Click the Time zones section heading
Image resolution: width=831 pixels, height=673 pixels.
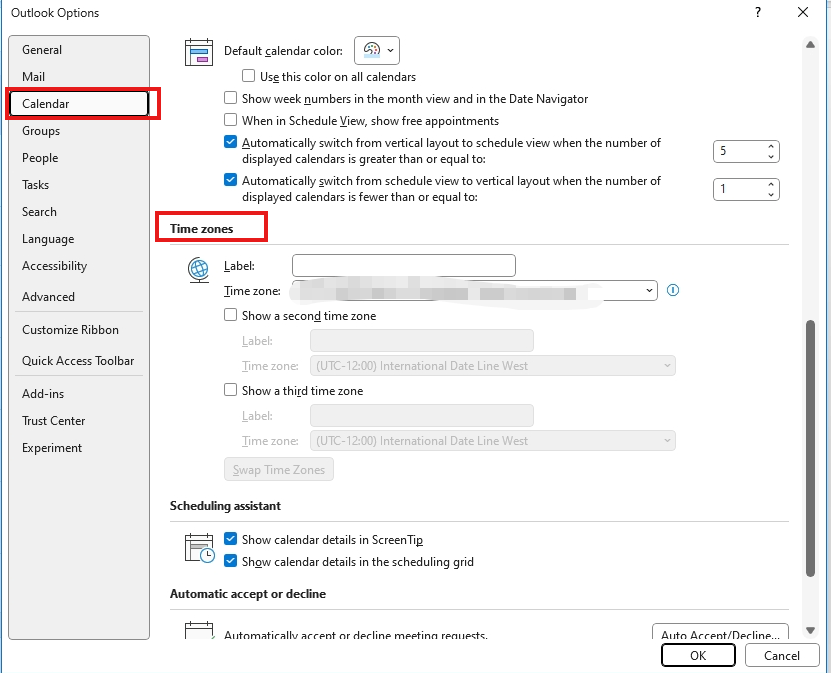(201, 229)
